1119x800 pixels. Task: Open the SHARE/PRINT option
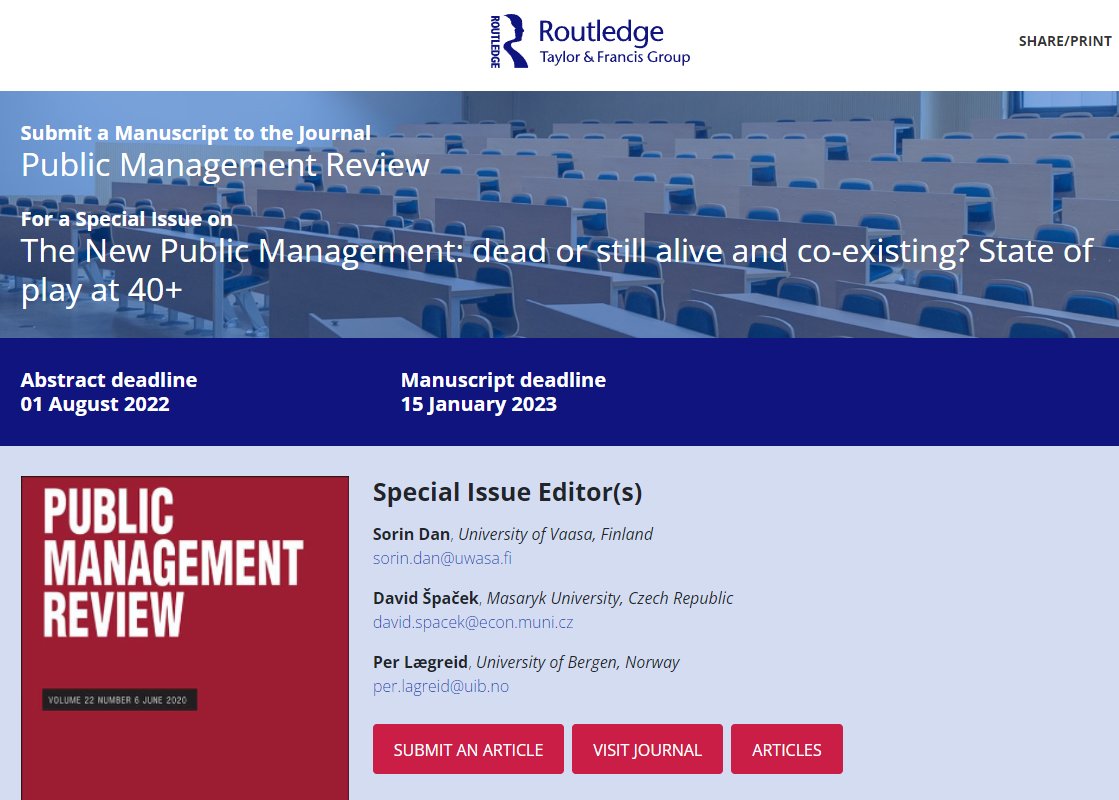point(1065,41)
